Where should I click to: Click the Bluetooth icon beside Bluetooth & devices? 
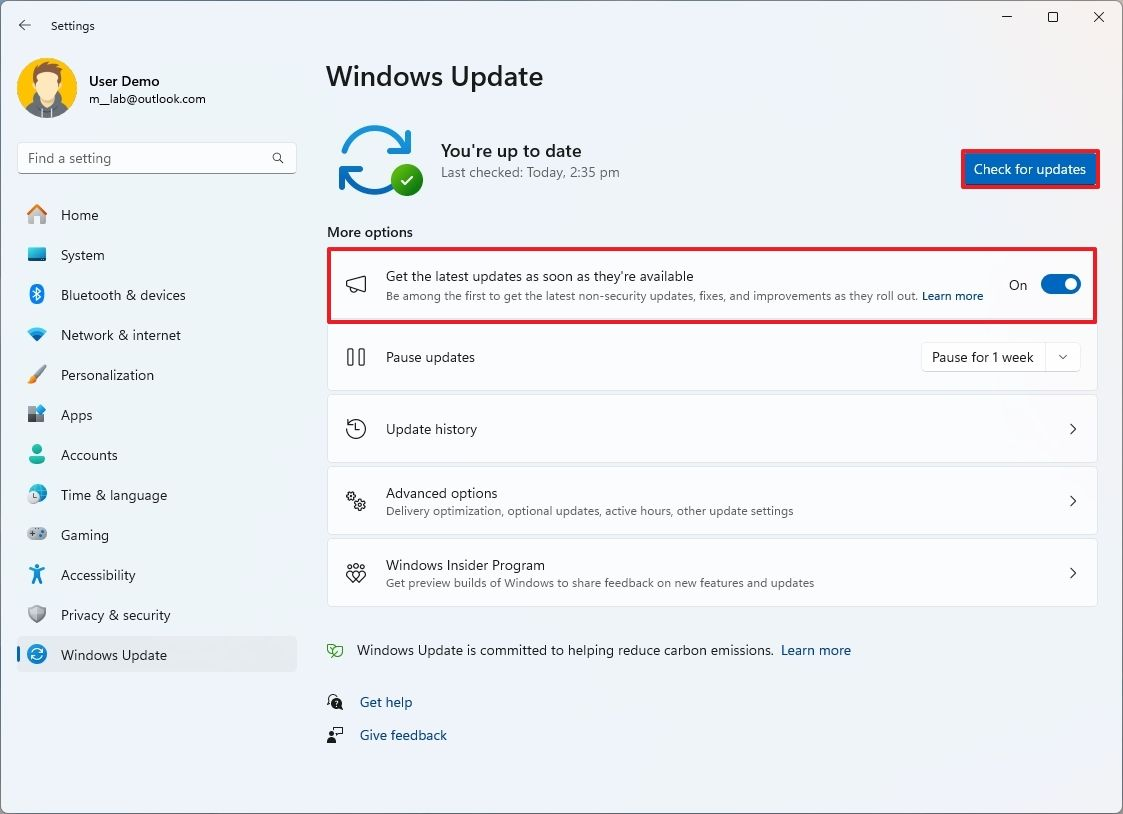(x=37, y=294)
